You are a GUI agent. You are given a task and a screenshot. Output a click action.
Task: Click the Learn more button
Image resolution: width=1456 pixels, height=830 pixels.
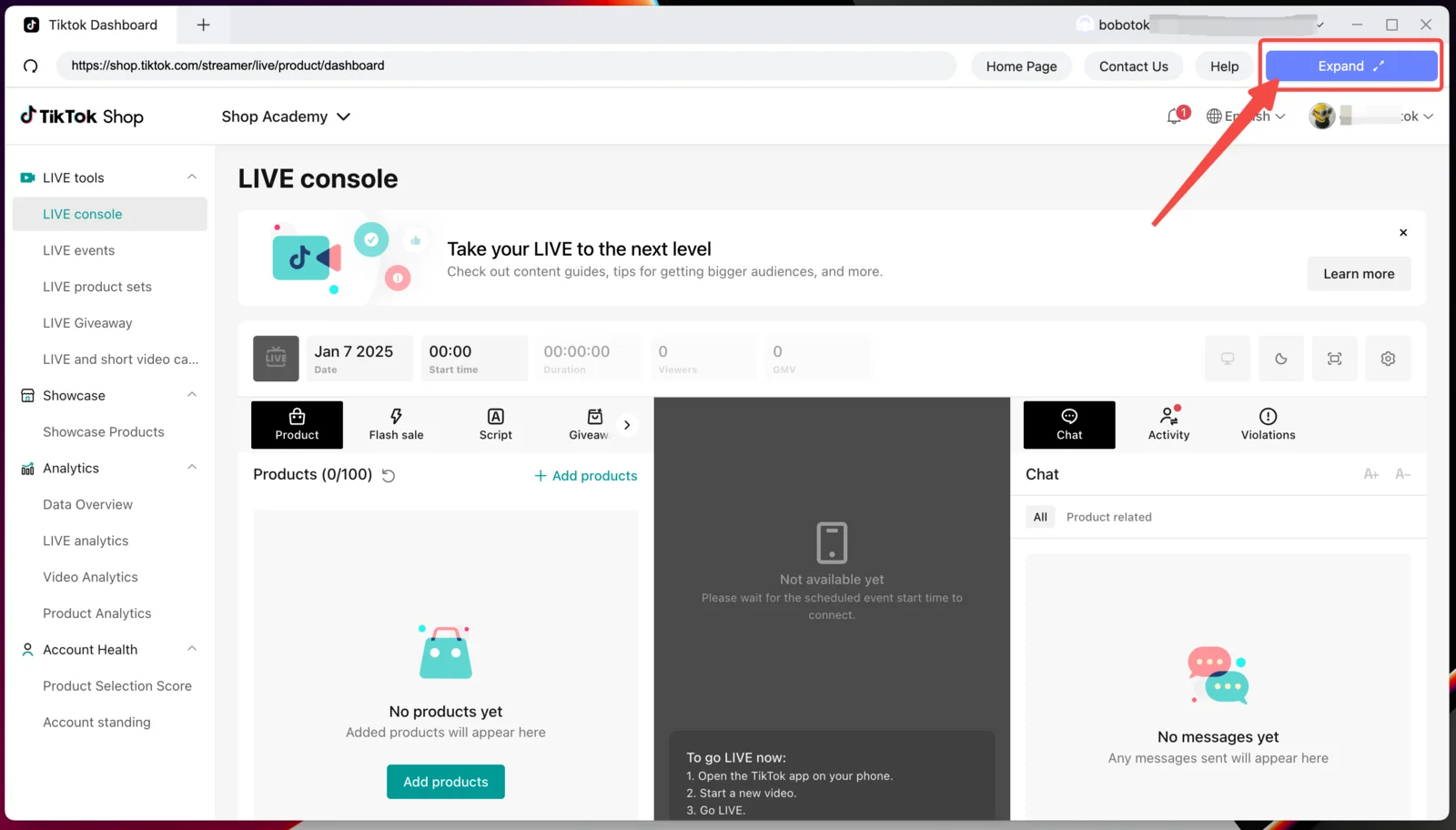[1359, 274]
